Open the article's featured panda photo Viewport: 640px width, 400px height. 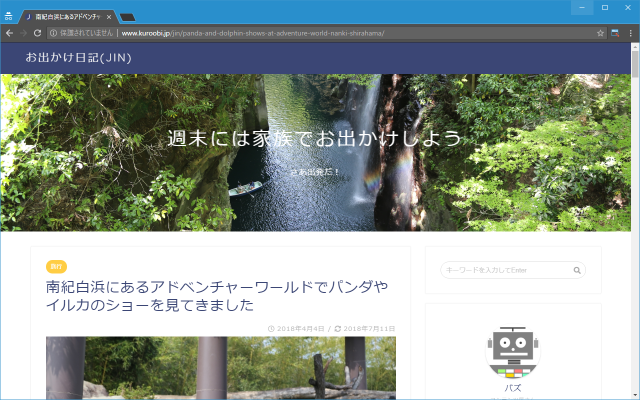pyautogui.click(x=221, y=368)
